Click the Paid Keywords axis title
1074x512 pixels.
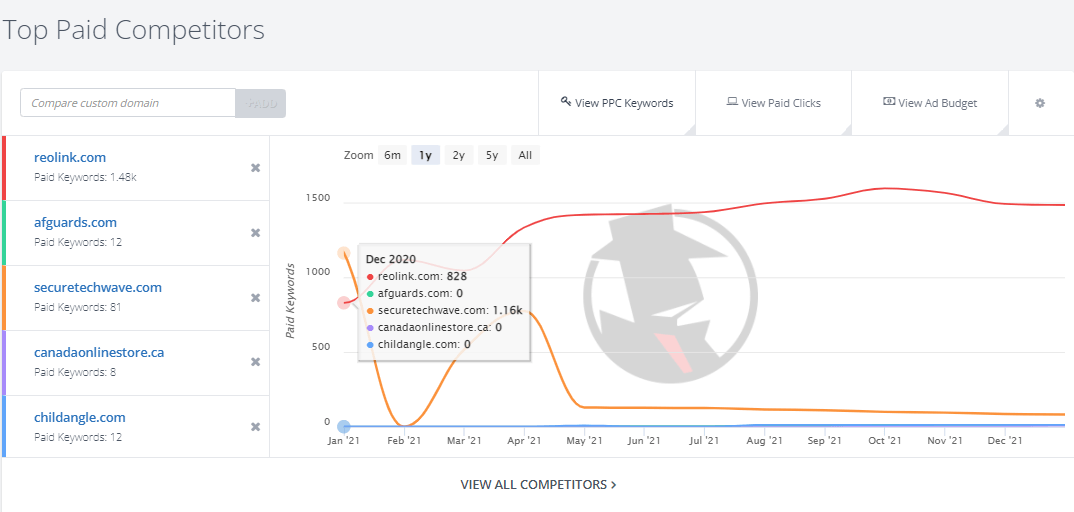[290, 300]
